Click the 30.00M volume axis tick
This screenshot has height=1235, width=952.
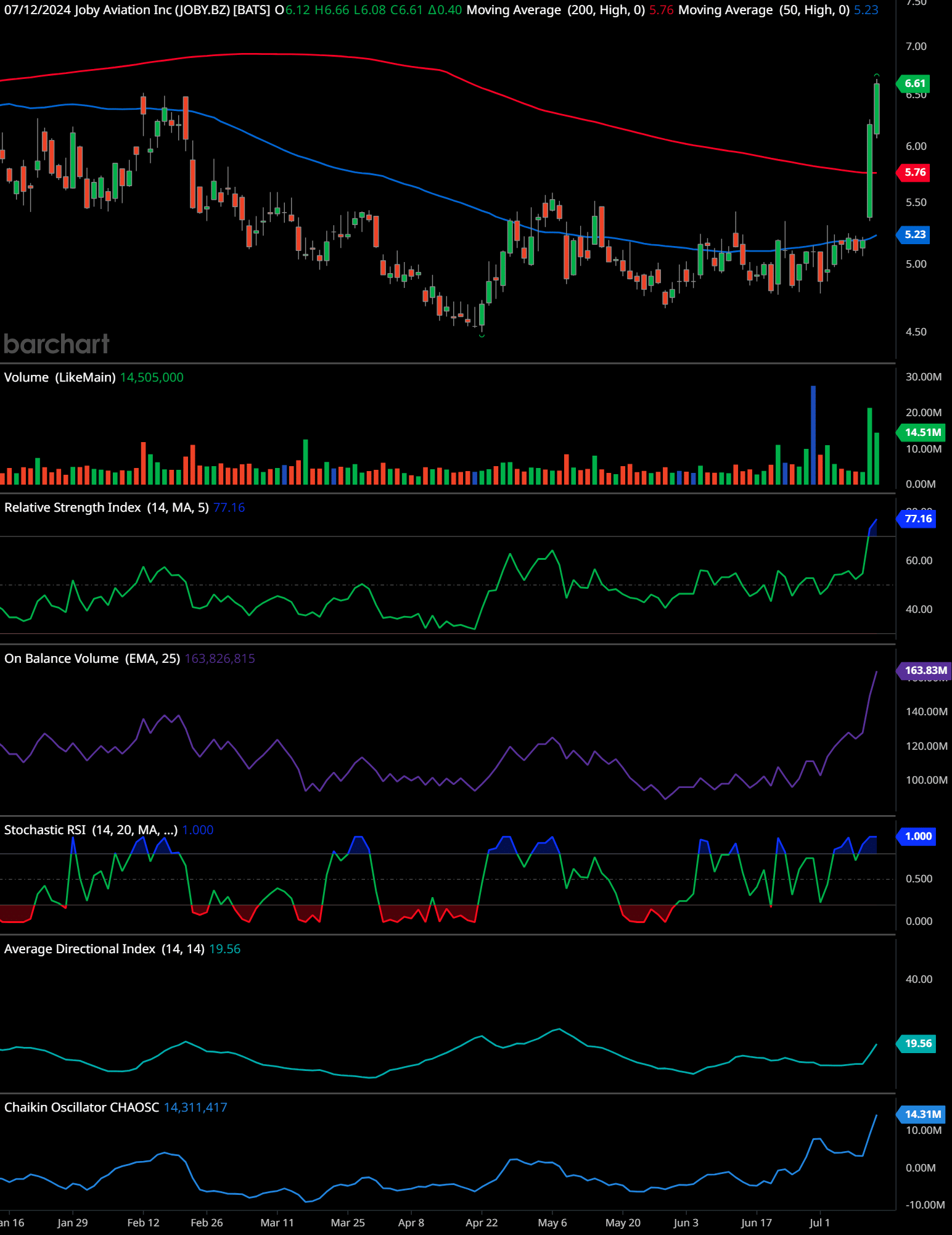click(924, 377)
